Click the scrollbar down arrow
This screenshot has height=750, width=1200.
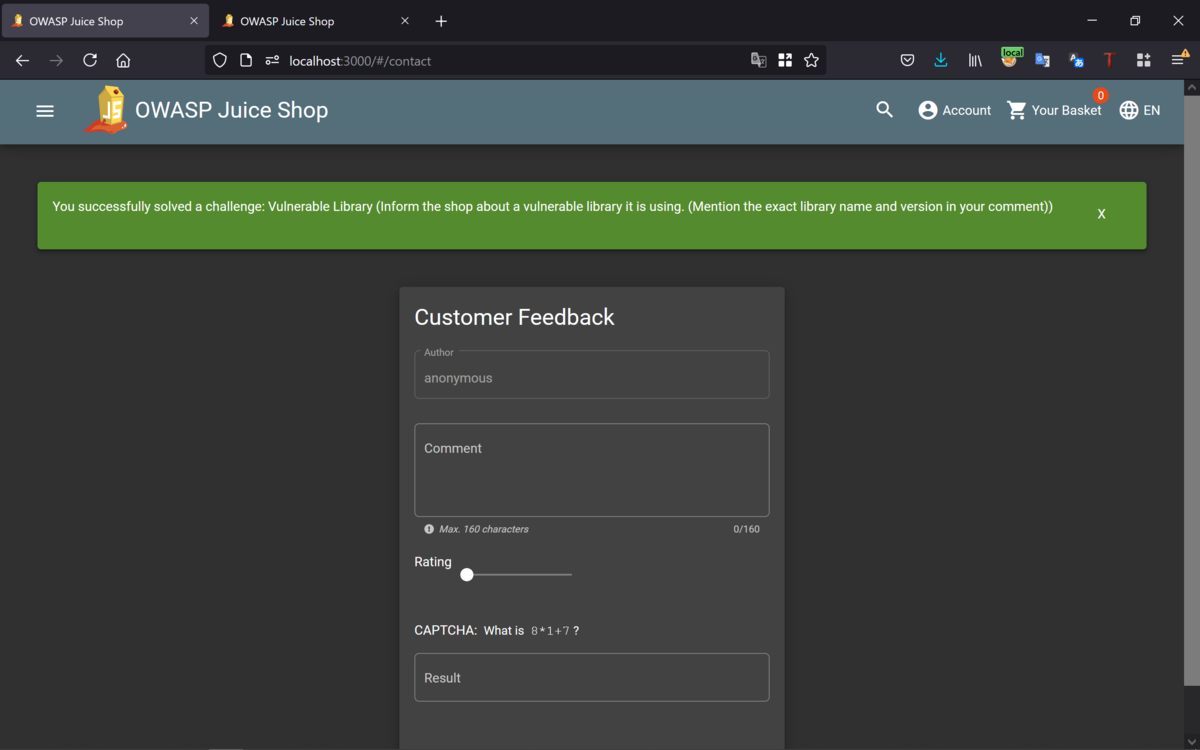coord(1191,741)
